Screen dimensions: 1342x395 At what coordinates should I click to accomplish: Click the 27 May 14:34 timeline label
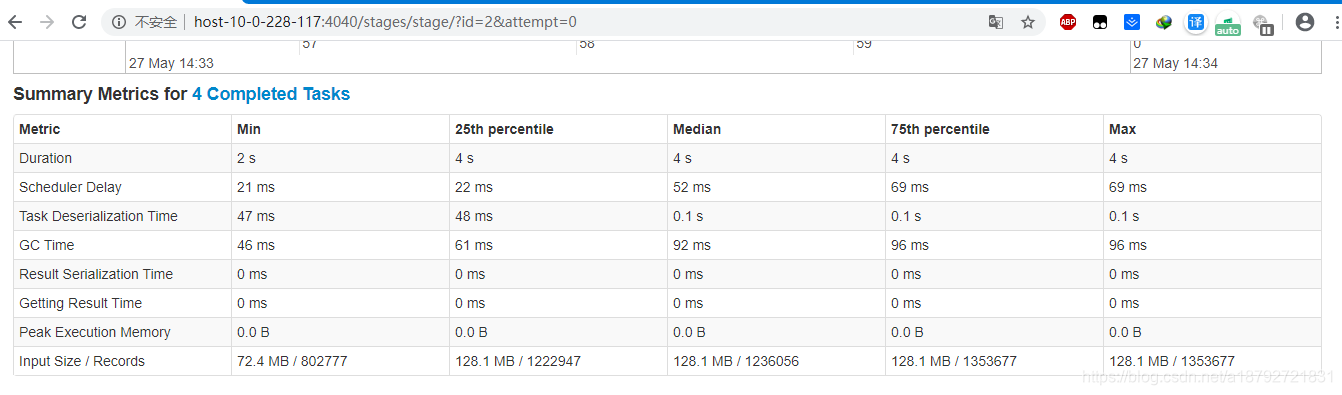[x=1175, y=63]
